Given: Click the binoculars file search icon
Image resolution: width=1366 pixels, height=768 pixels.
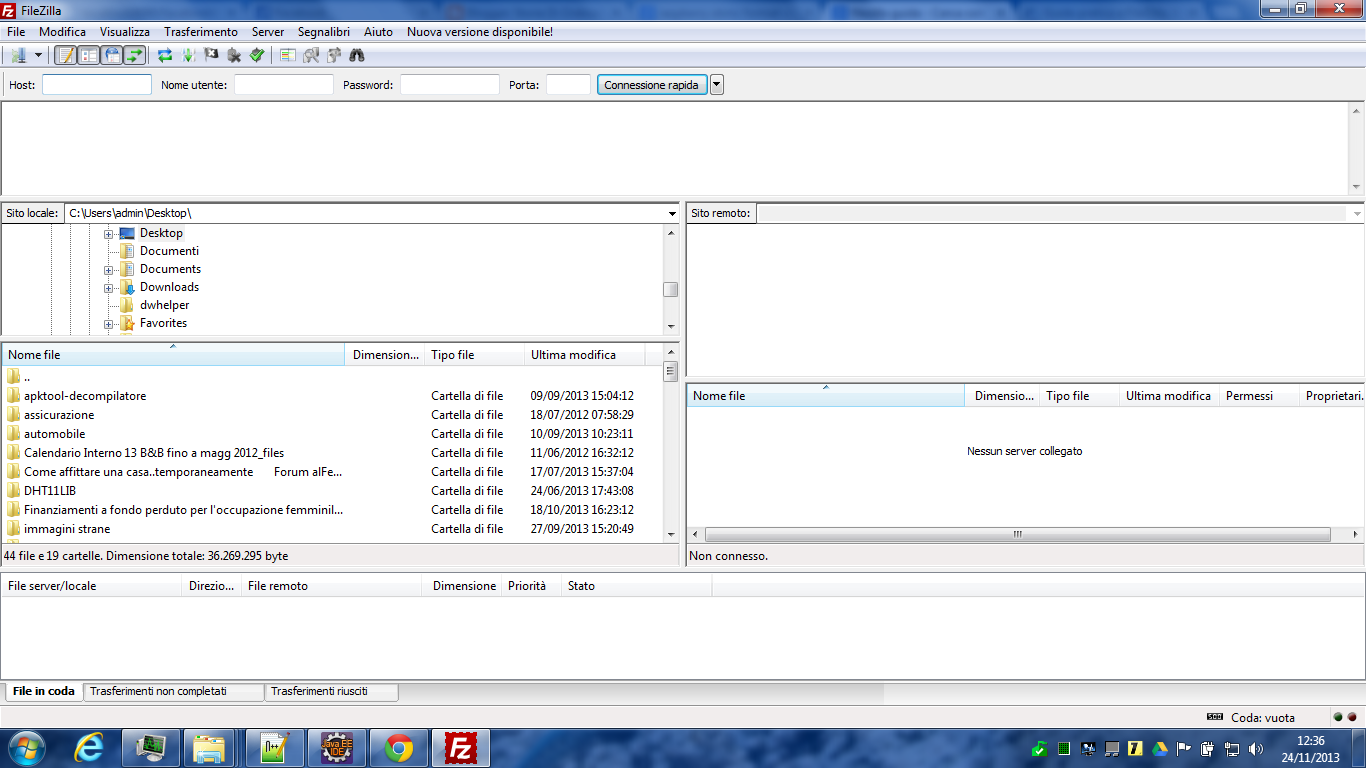Looking at the screenshot, I should [357, 55].
